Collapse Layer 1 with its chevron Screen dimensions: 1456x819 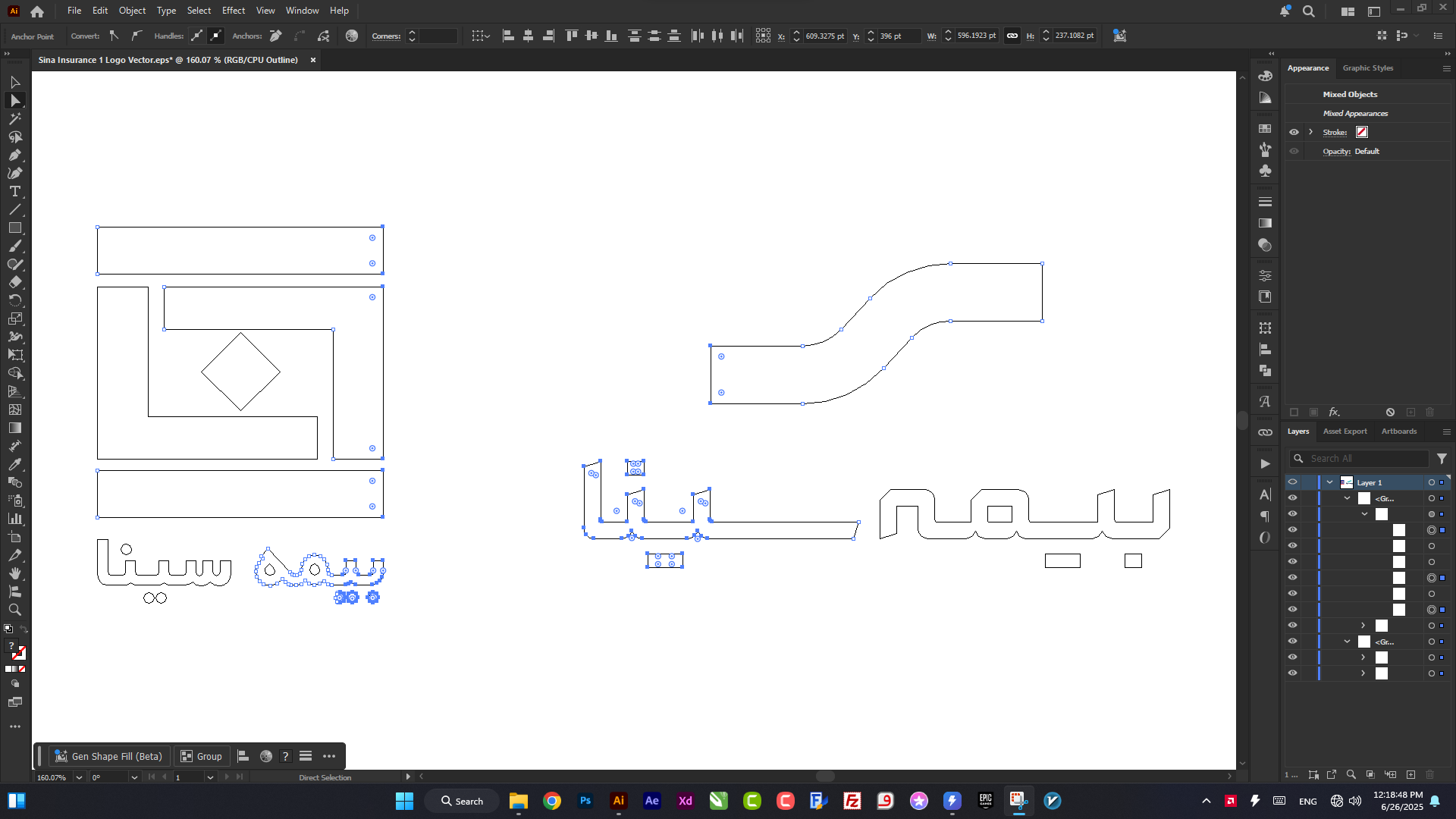pyautogui.click(x=1329, y=482)
